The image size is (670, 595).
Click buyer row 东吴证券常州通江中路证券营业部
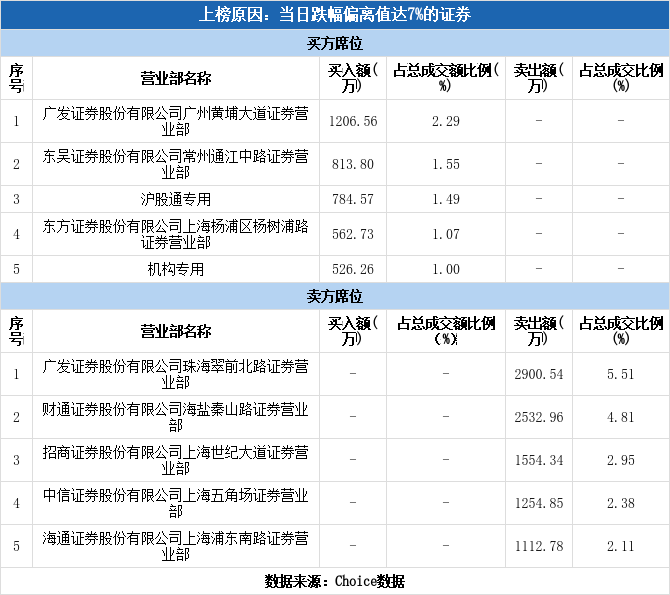(176, 164)
